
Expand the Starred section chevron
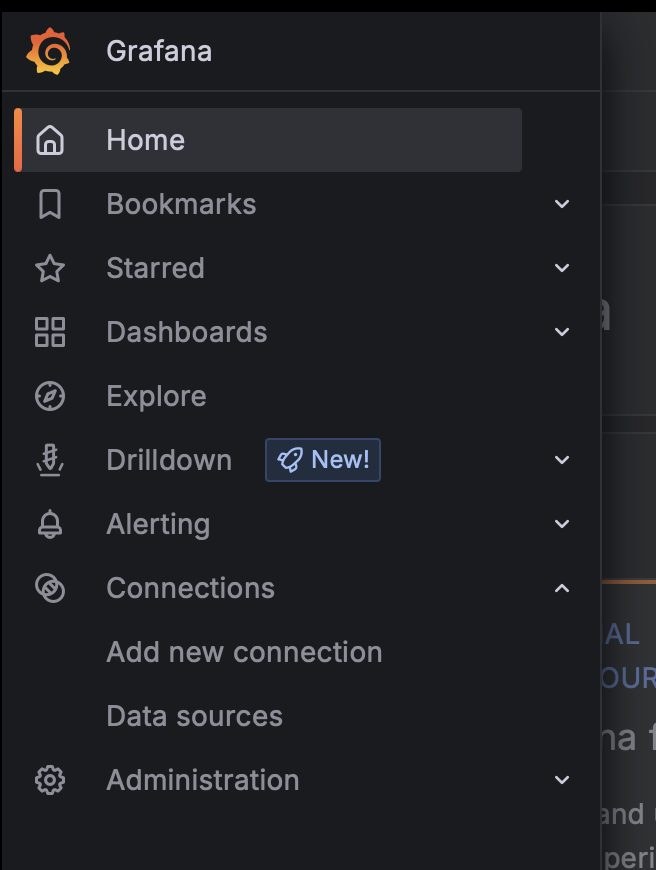[562, 268]
